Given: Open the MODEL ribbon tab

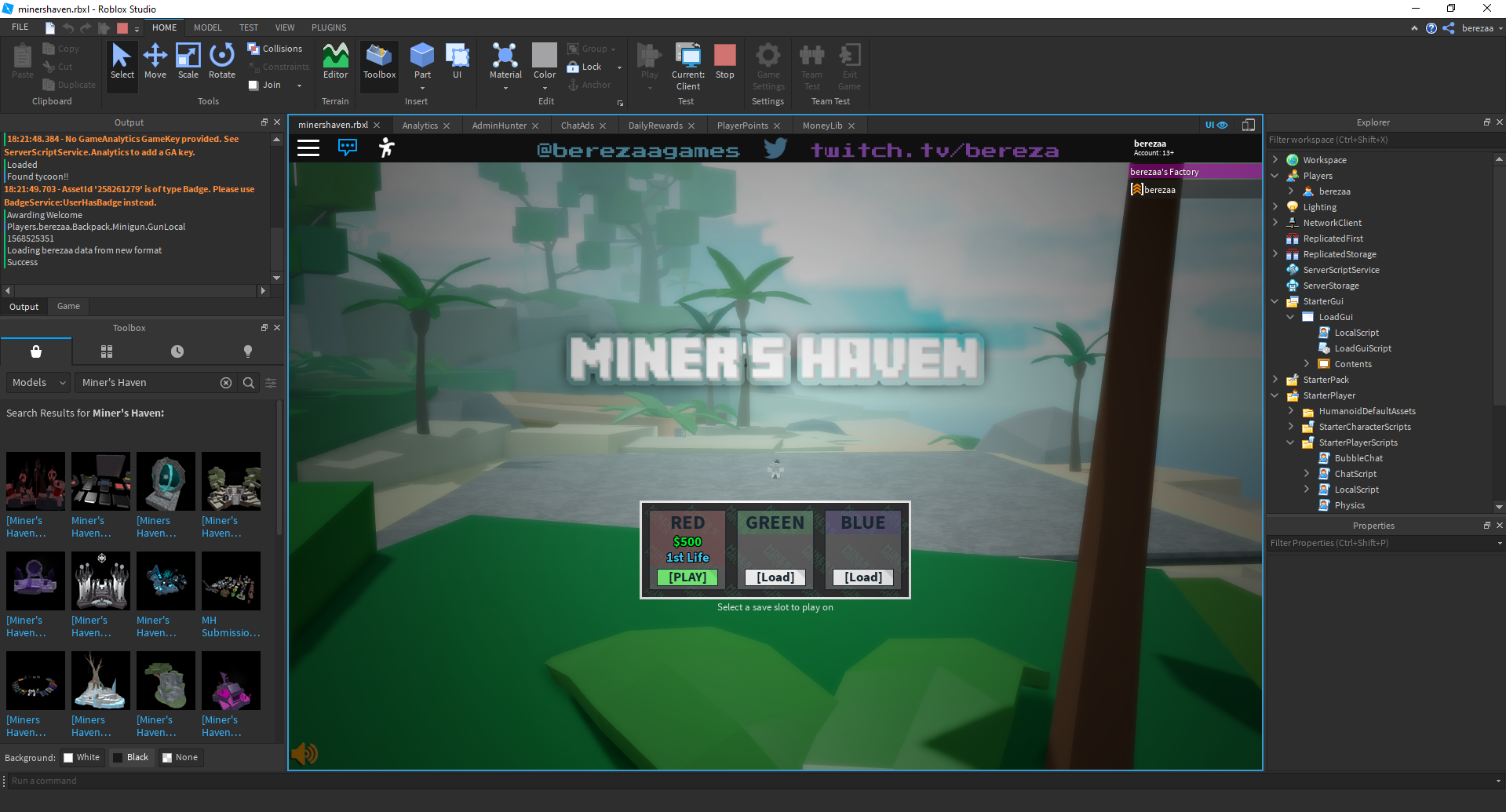Looking at the screenshot, I should point(207,27).
